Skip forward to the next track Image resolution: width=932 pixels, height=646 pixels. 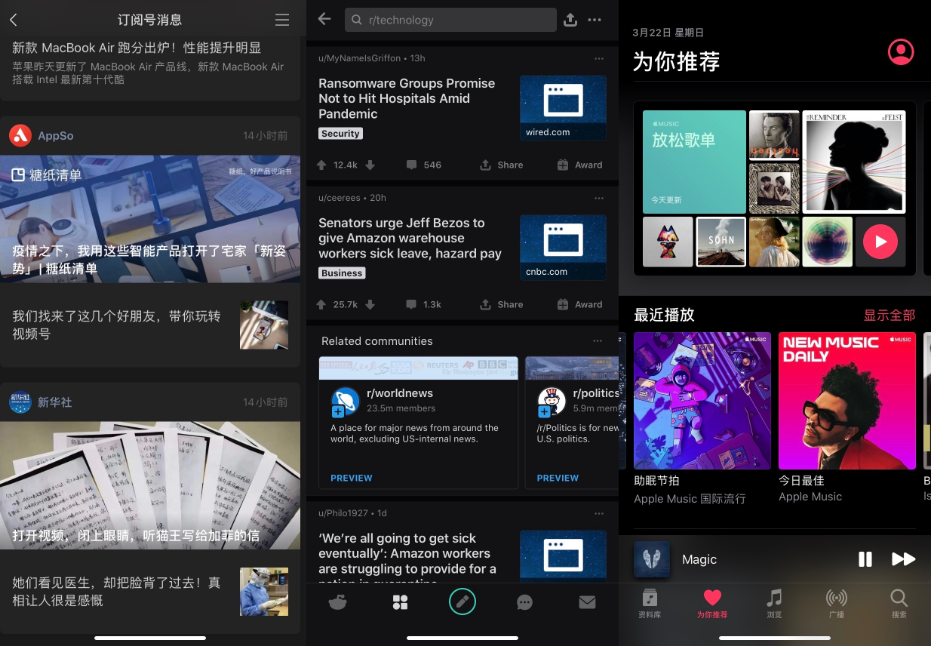903,559
